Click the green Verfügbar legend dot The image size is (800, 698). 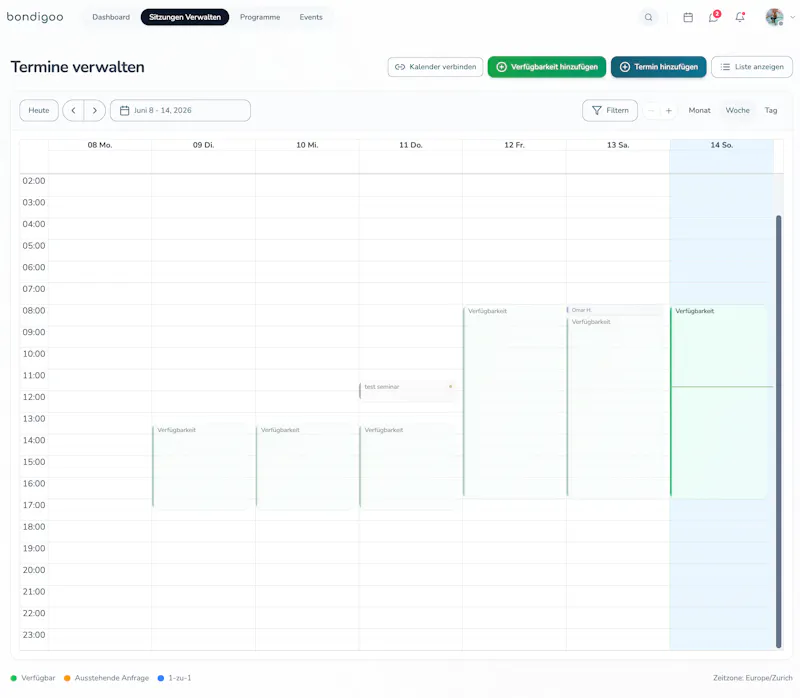[x=14, y=678]
